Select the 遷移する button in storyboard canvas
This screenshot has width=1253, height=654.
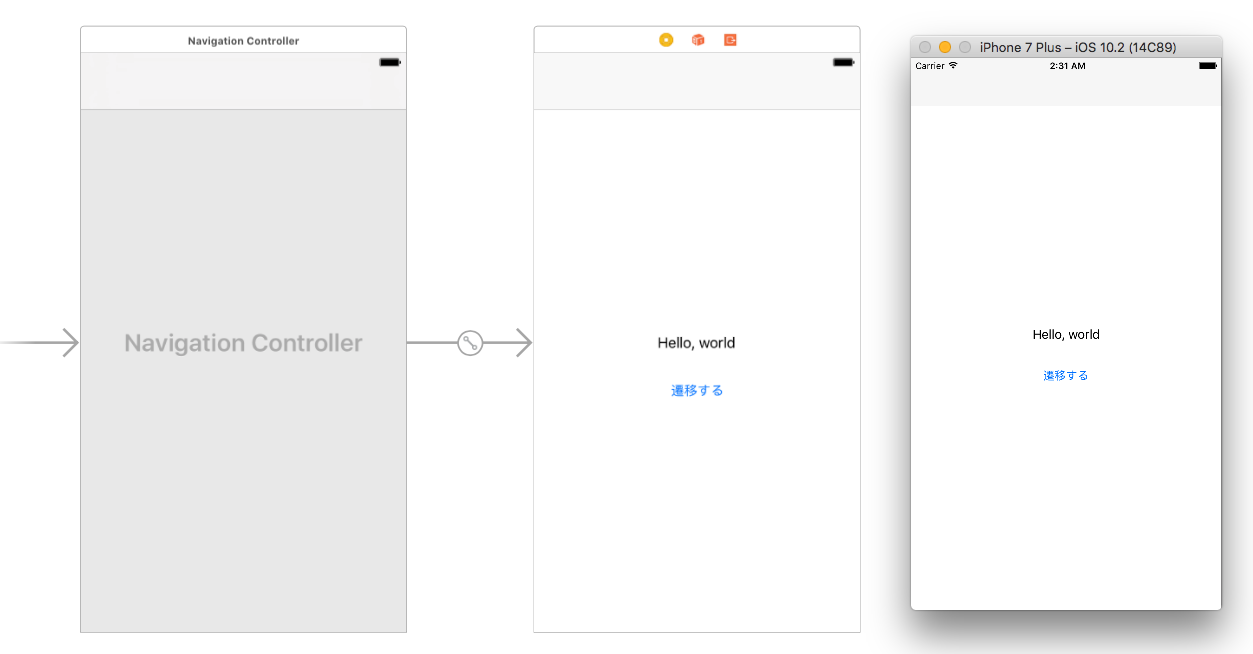click(x=697, y=391)
